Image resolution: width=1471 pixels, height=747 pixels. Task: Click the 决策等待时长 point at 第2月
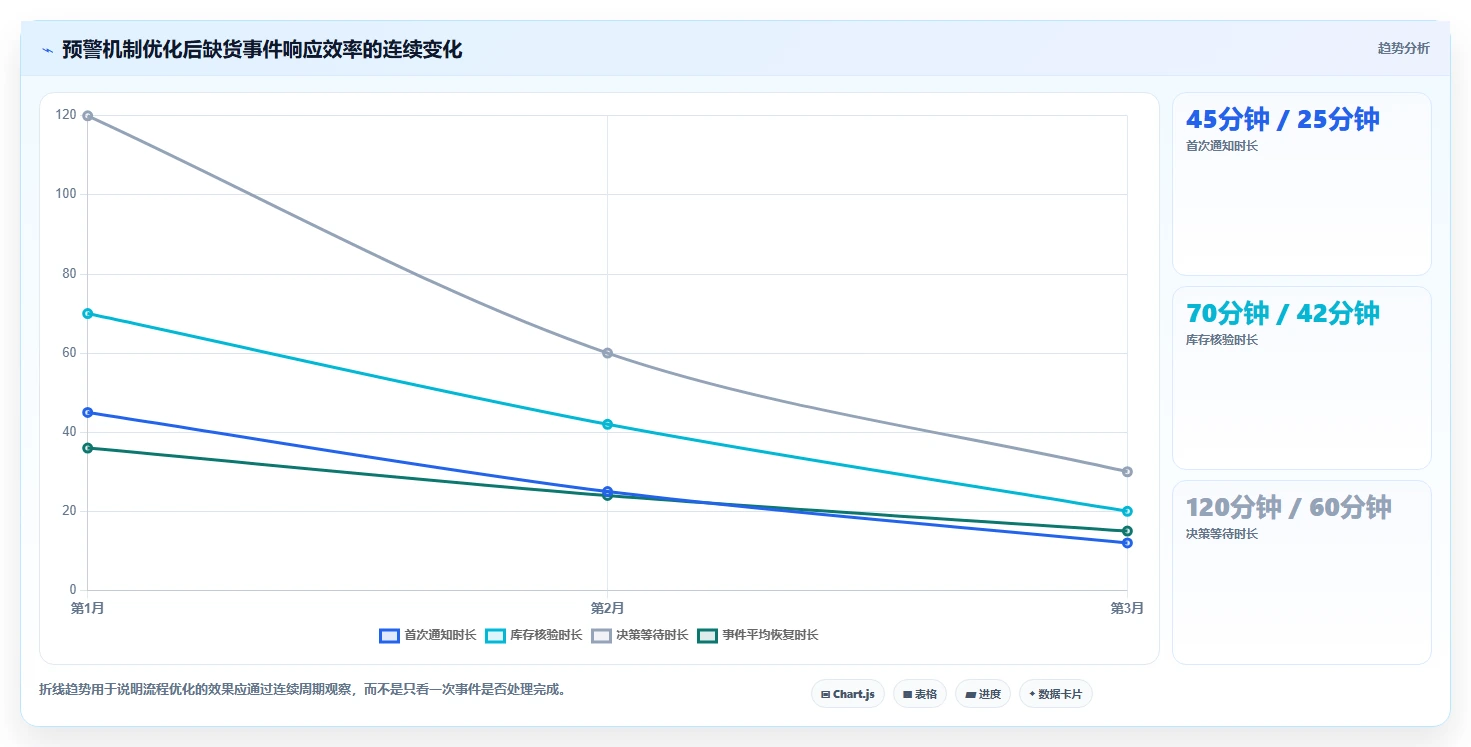tap(608, 353)
